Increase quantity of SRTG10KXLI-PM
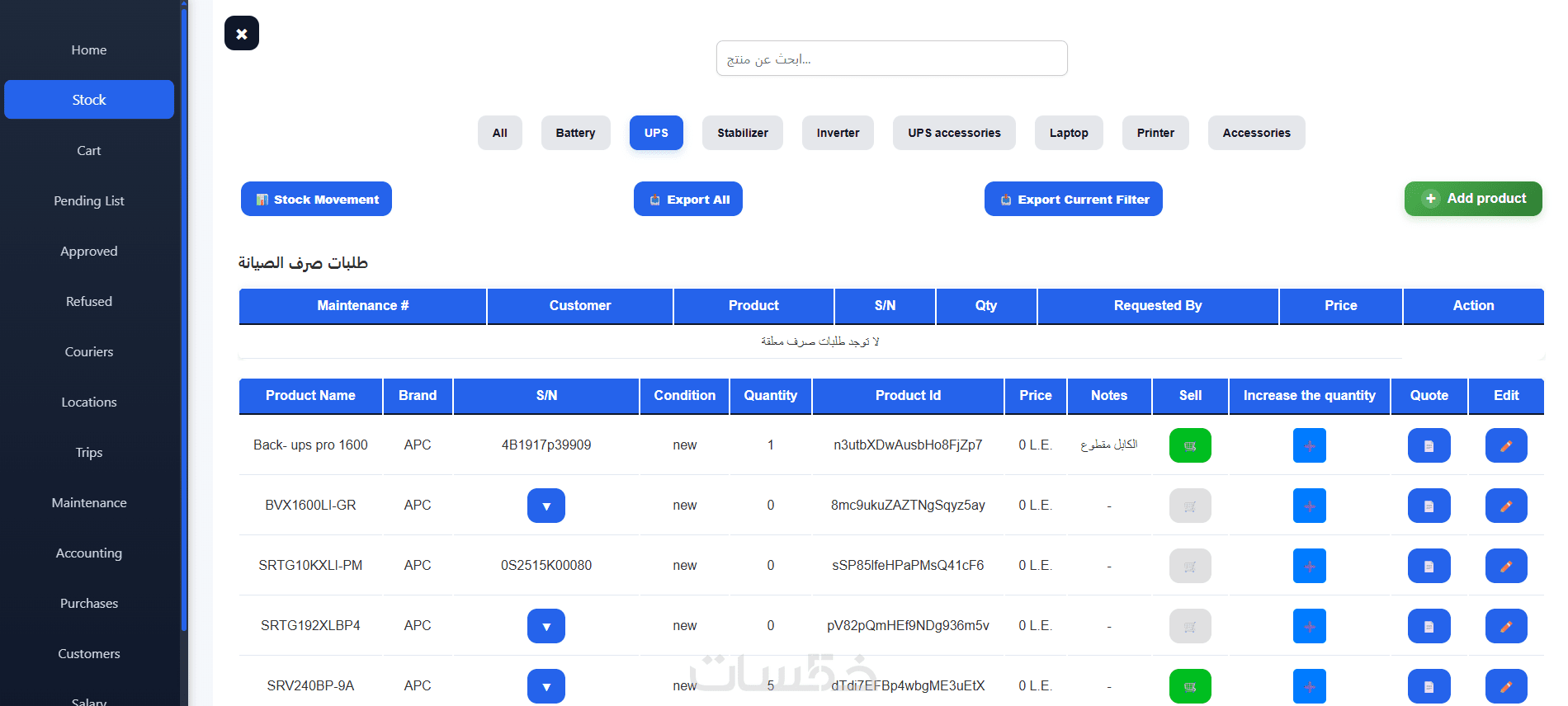This screenshot has height=706, width=1568. (x=1310, y=566)
